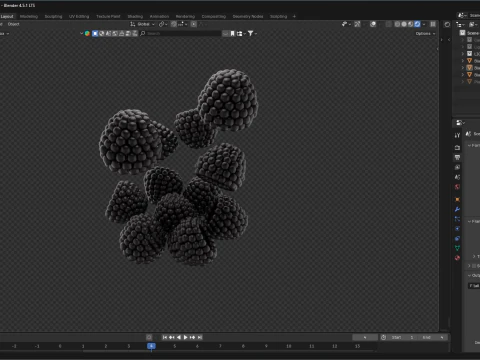The width and height of the screenshot is (480, 360).
Task: Switch to the Geometry Nodes workspace tab
Action: point(248,16)
